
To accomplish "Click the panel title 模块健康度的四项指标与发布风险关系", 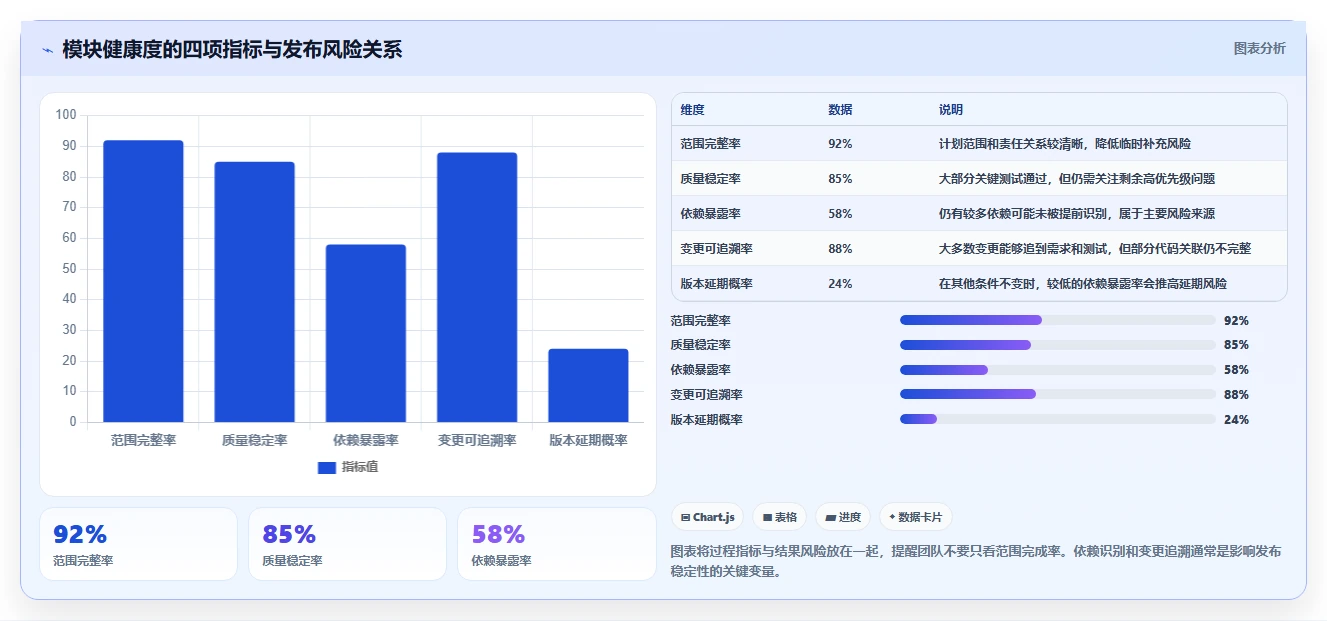I will [232, 49].
